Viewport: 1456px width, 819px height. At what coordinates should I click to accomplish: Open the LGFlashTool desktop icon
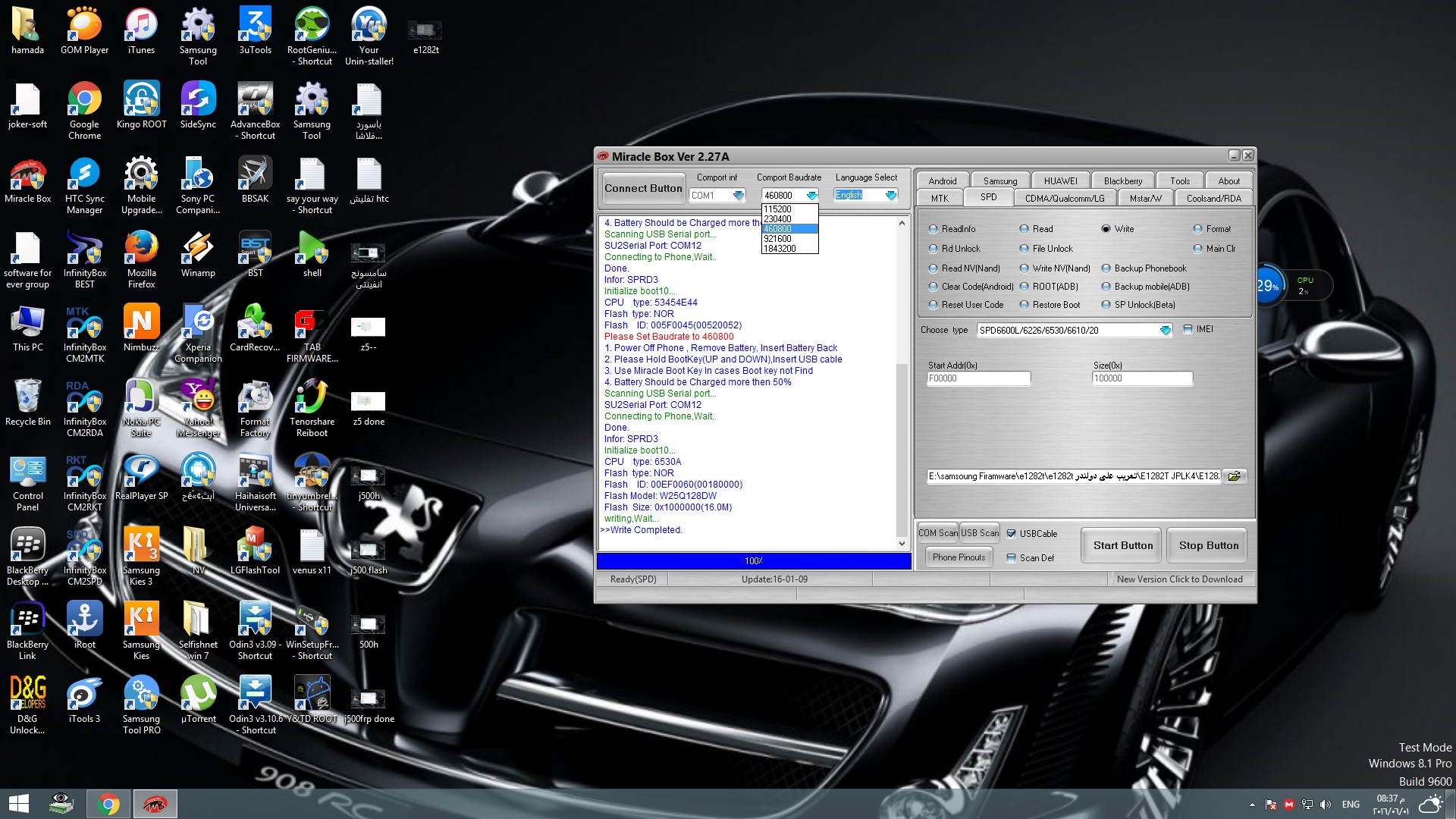pyautogui.click(x=255, y=552)
